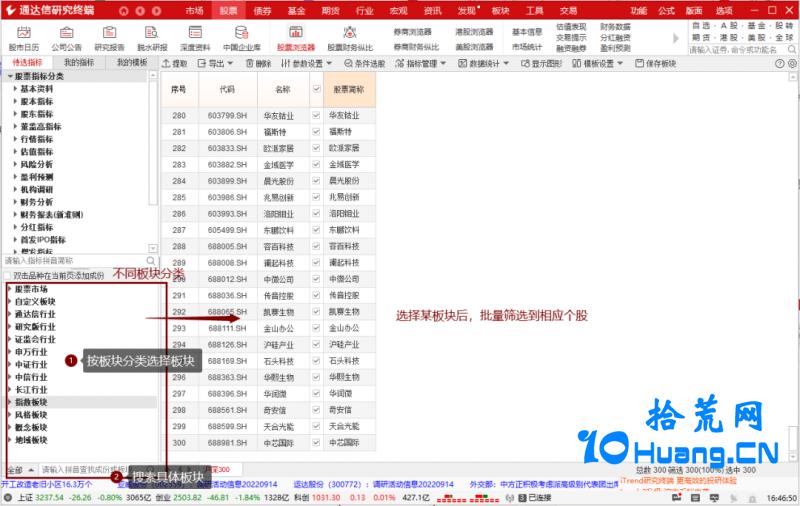Open the 指标管理 indicator management dropdown
This screenshot has height=506, width=800.
(x=420, y=63)
